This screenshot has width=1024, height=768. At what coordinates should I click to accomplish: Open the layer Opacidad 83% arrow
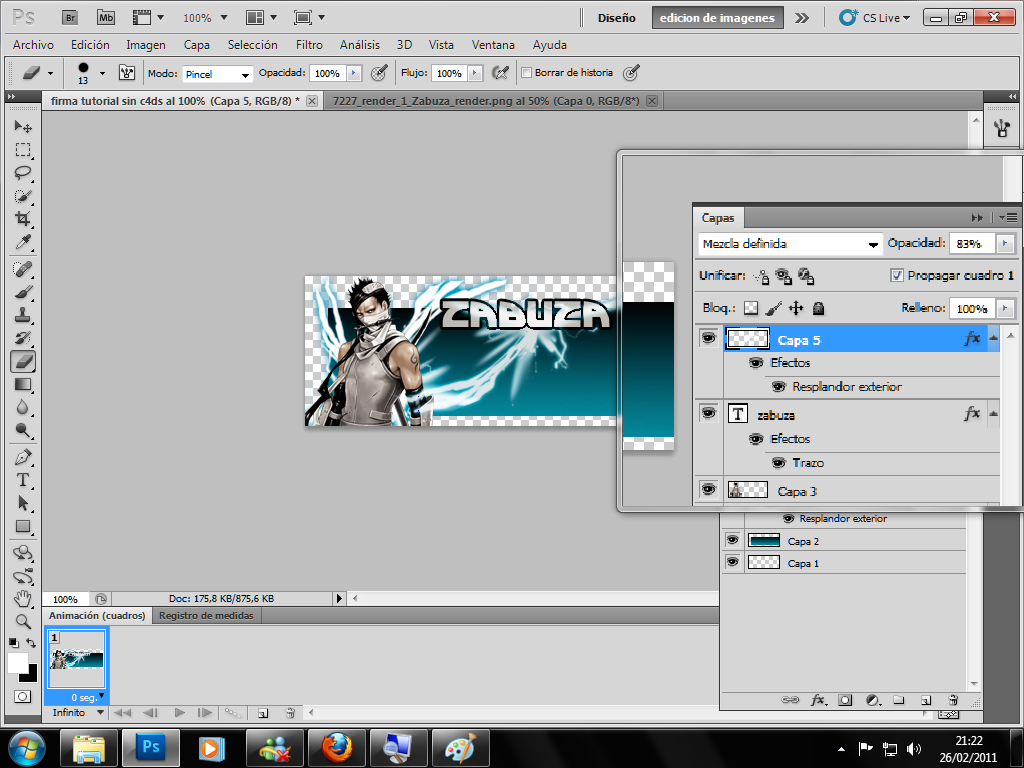(1005, 244)
